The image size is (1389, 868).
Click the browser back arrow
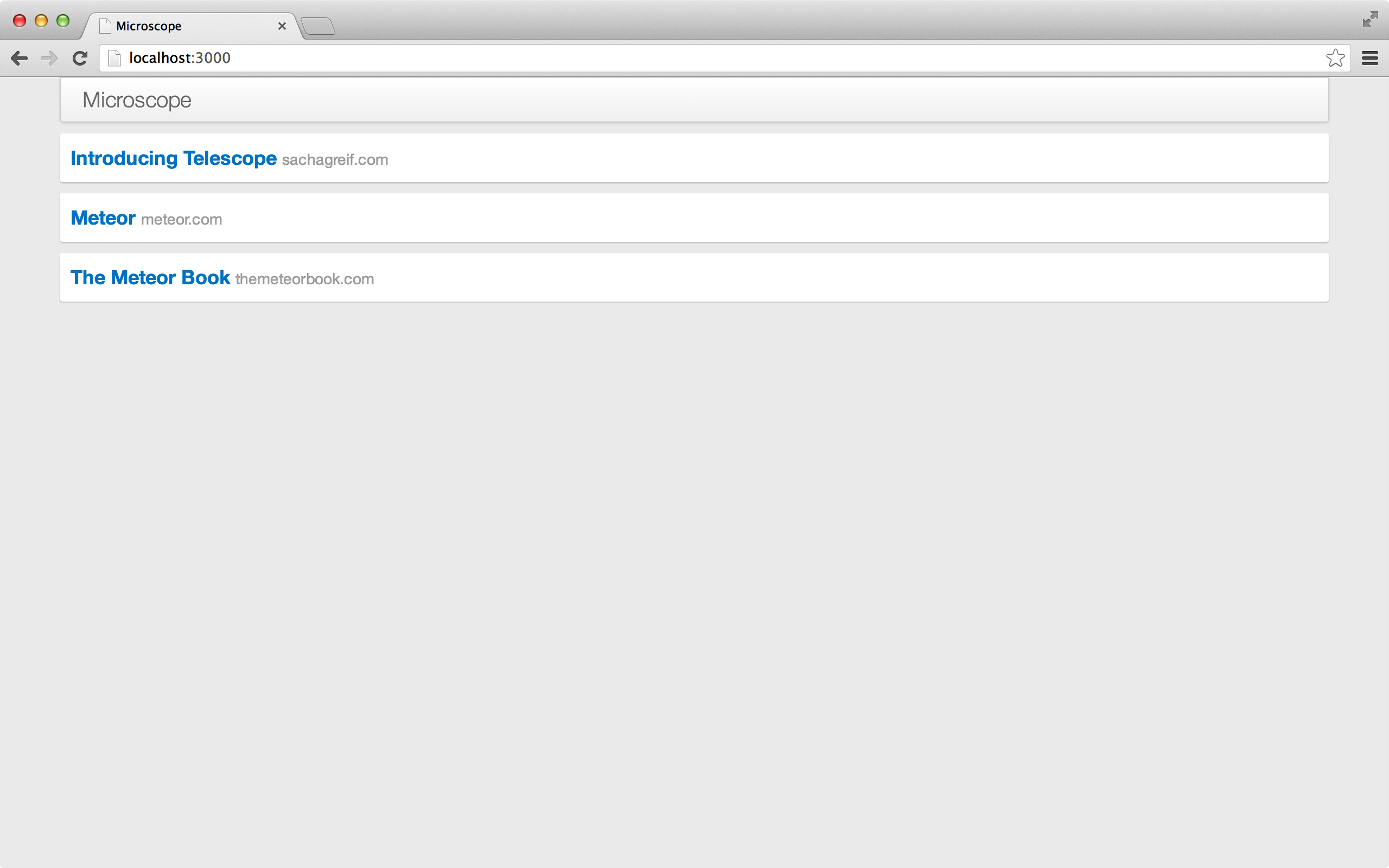pos(20,58)
